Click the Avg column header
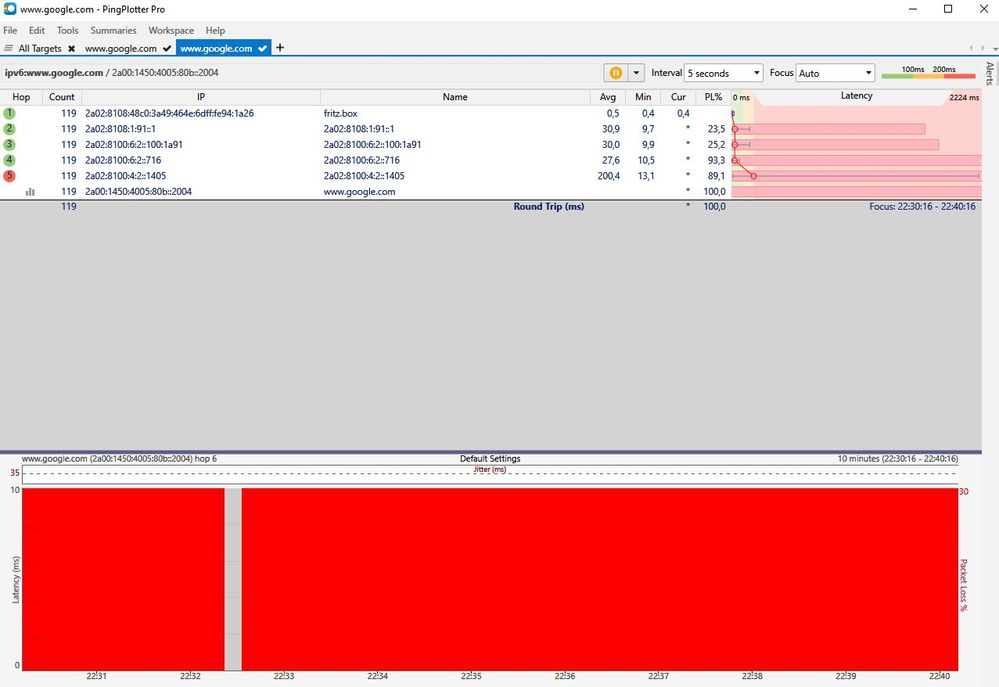The width and height of the screenshot is (999, 687). [608, 97]
